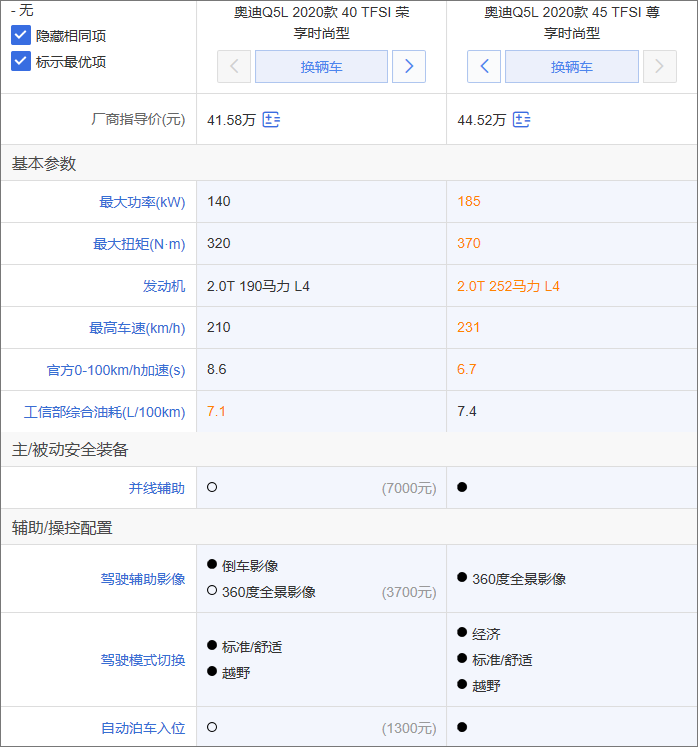
Task: Click 换辆车 button for 40 TFSI model
Action: pos(321,67)
